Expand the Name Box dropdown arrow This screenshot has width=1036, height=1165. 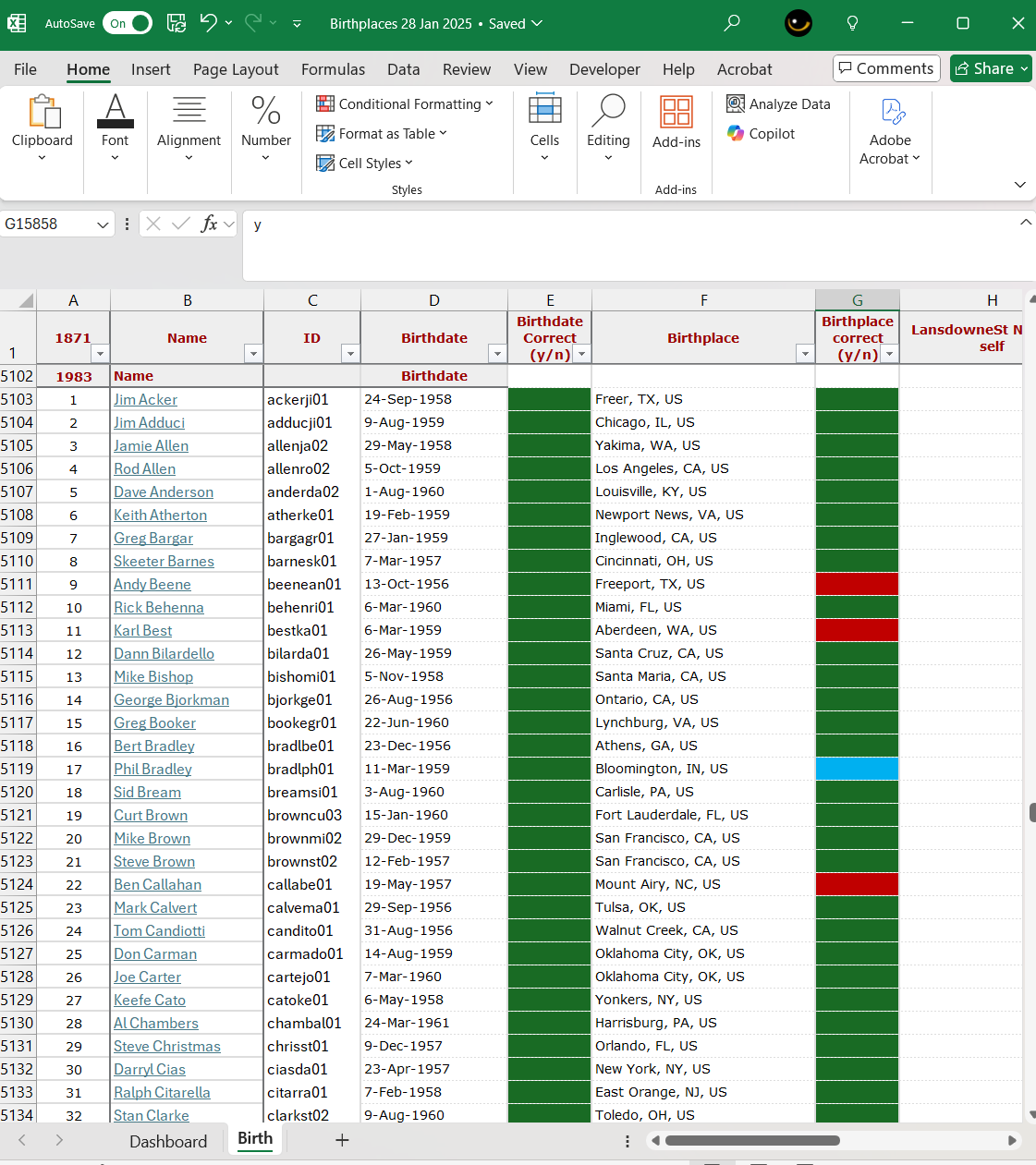coord(102,225)
